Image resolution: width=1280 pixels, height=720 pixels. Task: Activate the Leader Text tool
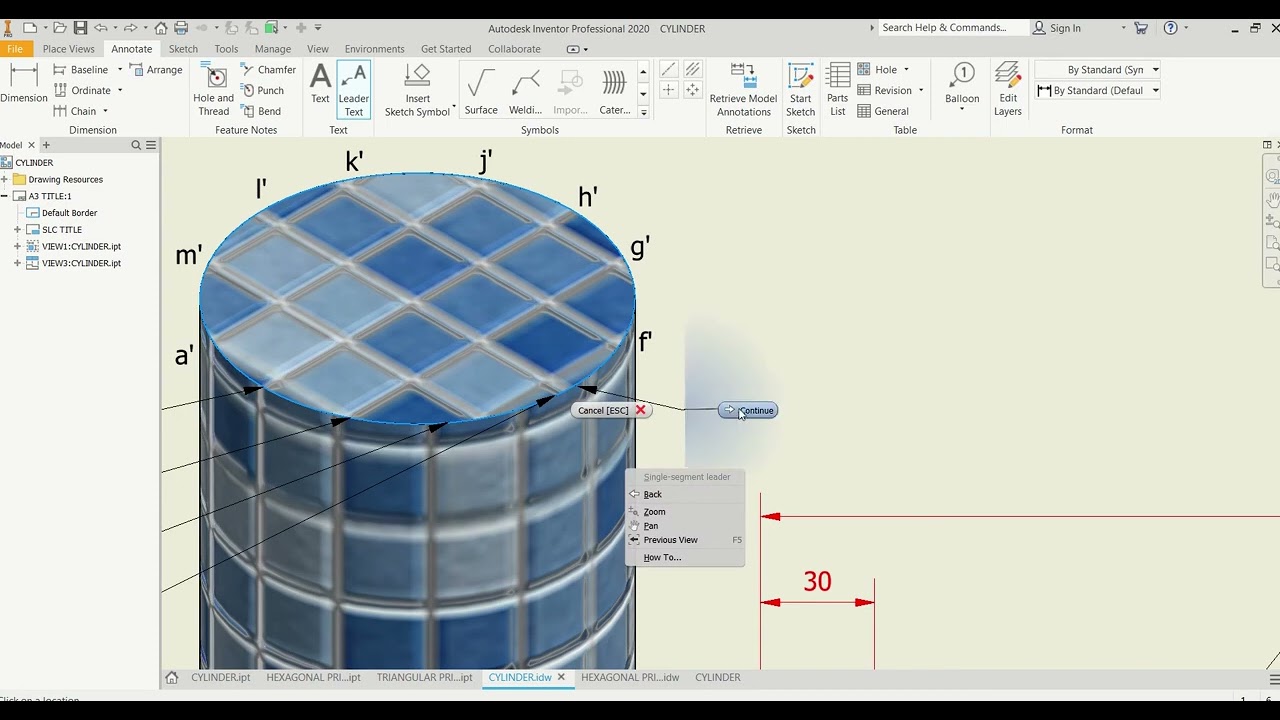click(x=354, y=89)
